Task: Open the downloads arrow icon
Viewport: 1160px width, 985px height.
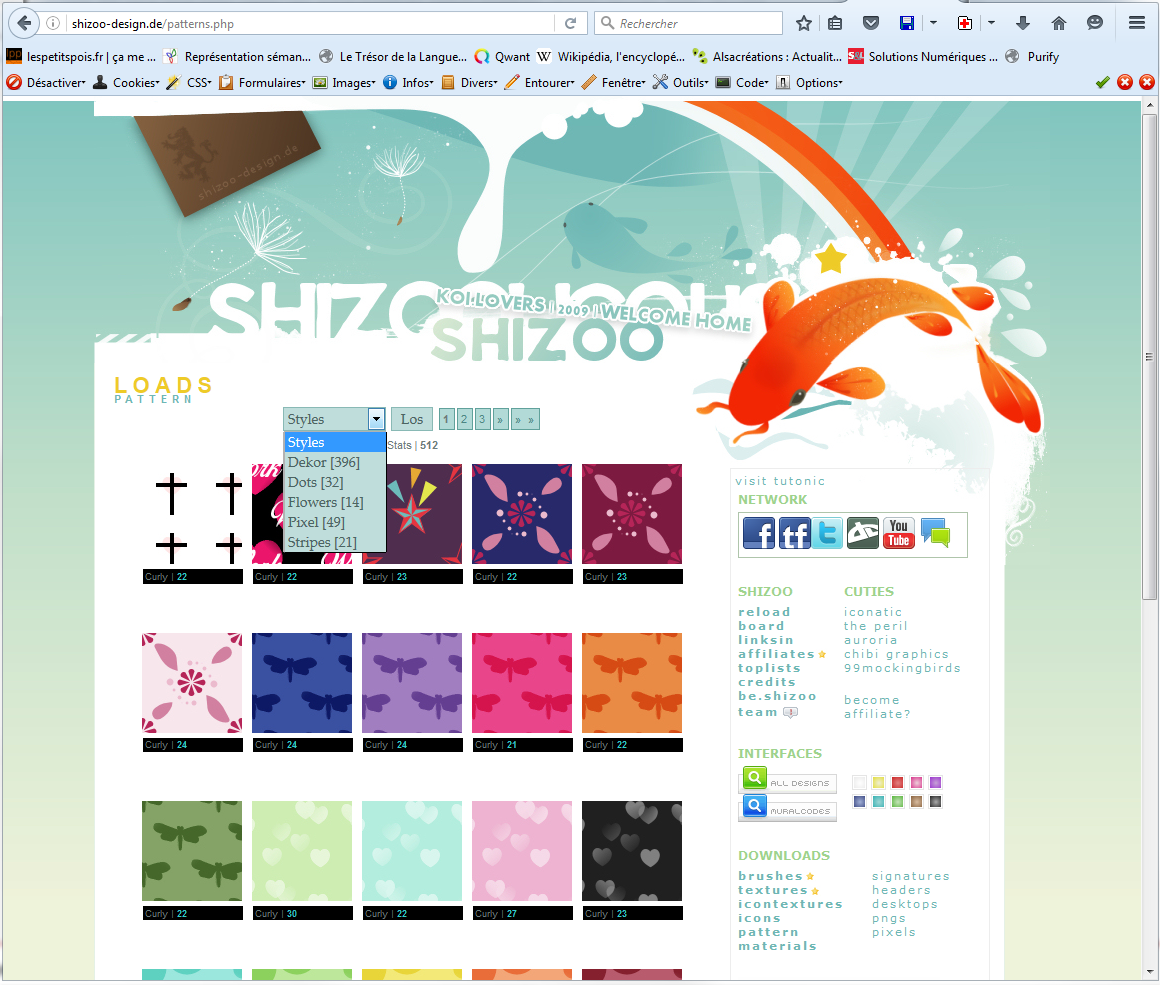Action: coord(1023,24)
